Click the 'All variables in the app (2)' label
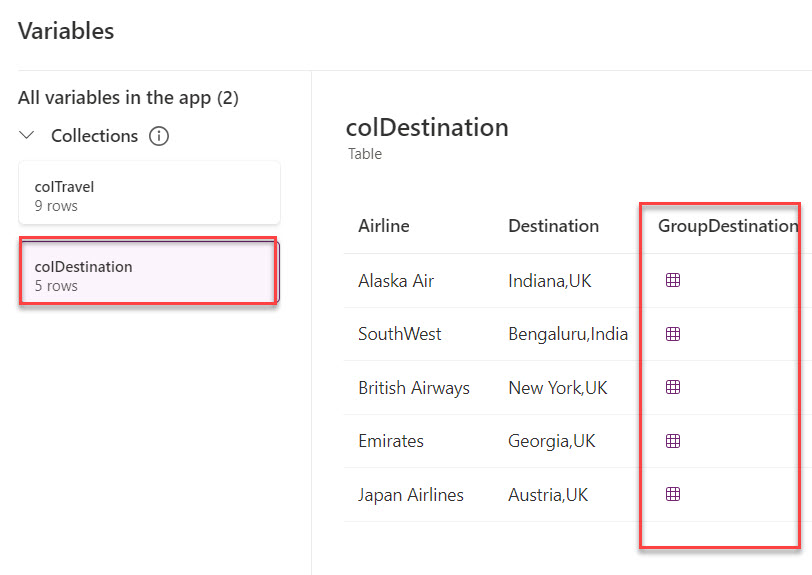The image size is (812, 575). tap(128, 98)
